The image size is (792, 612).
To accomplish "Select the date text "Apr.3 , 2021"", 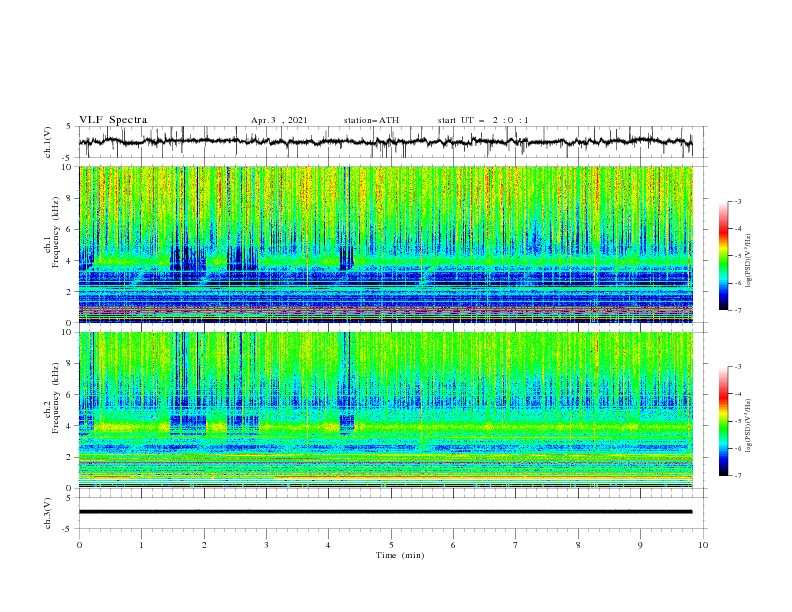I will tap(279, 120).
